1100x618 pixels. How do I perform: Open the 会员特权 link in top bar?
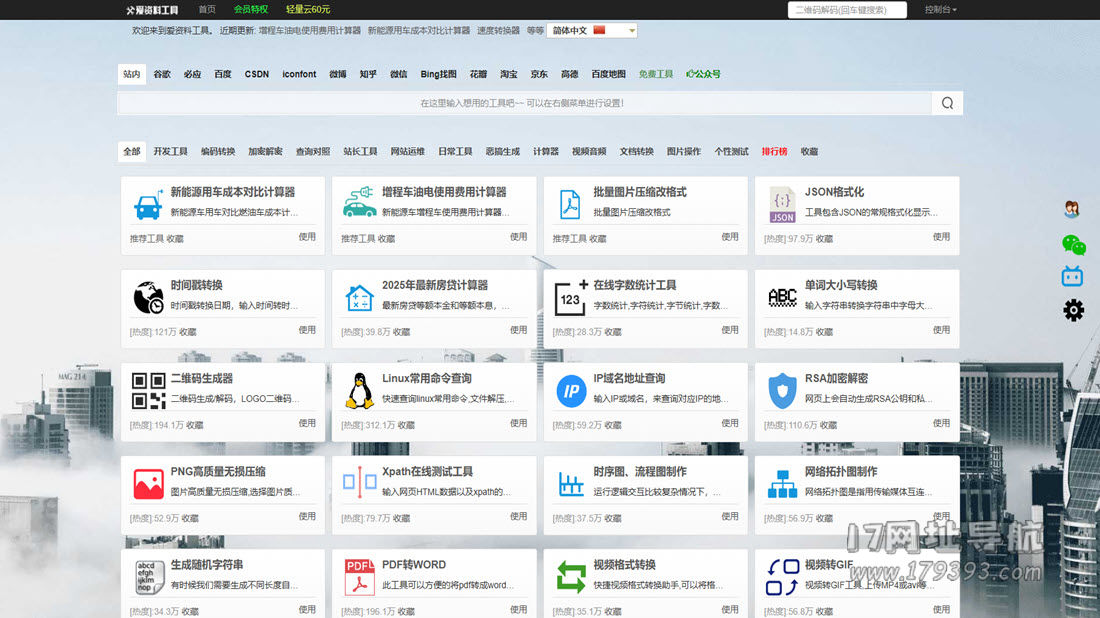point(250,10)
